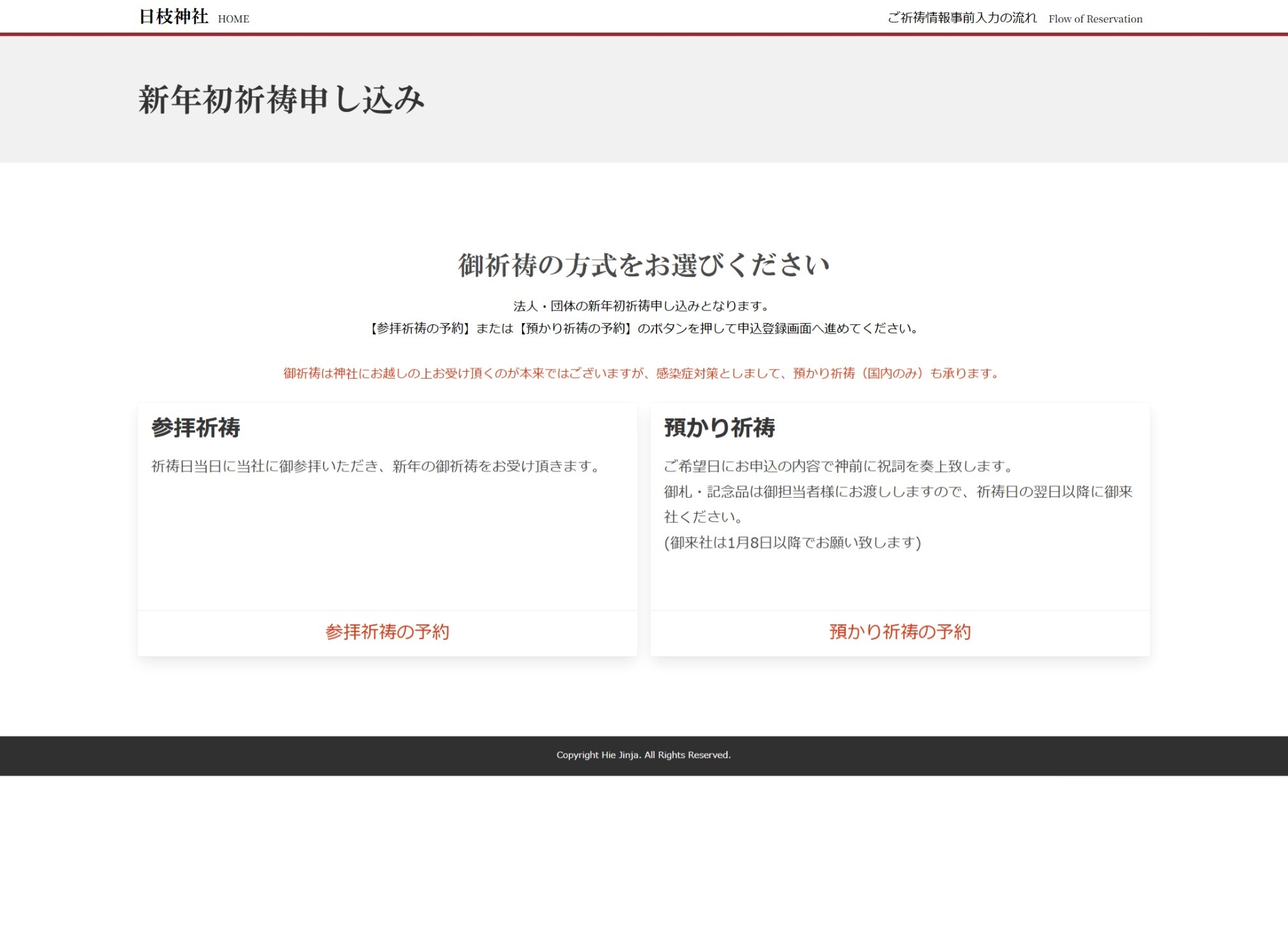
Task: Click the 法人・団体の新年初祈祷 intro line
Action: [x=642, y=306]
